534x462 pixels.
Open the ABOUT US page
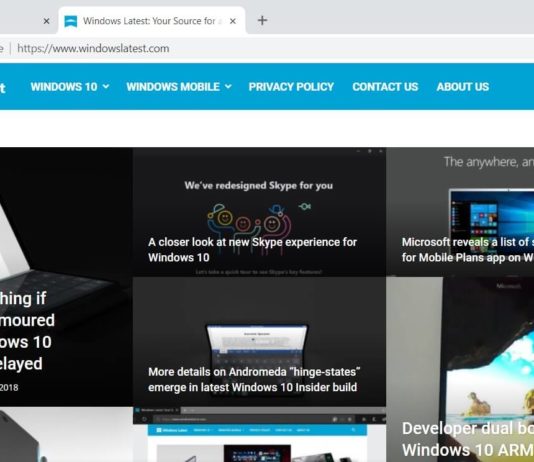tap(463, 87)
